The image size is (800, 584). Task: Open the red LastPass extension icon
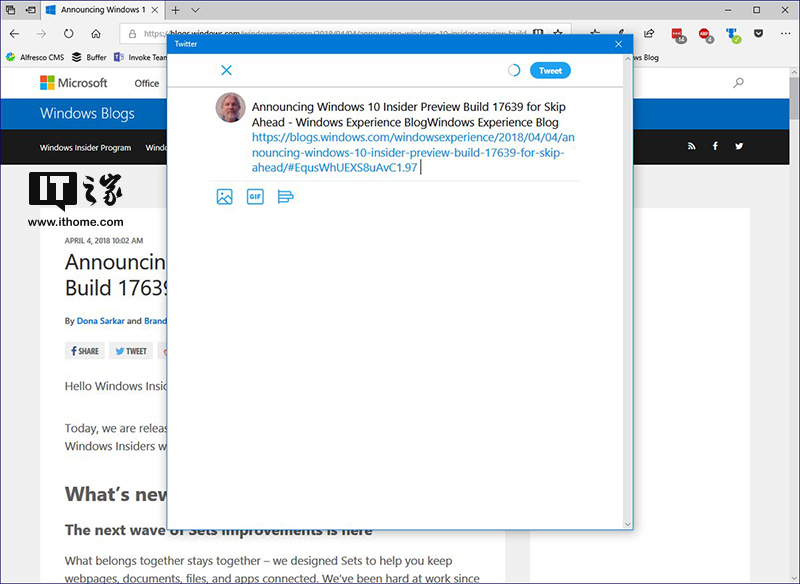pyautogui.click(x=678, y=35)
